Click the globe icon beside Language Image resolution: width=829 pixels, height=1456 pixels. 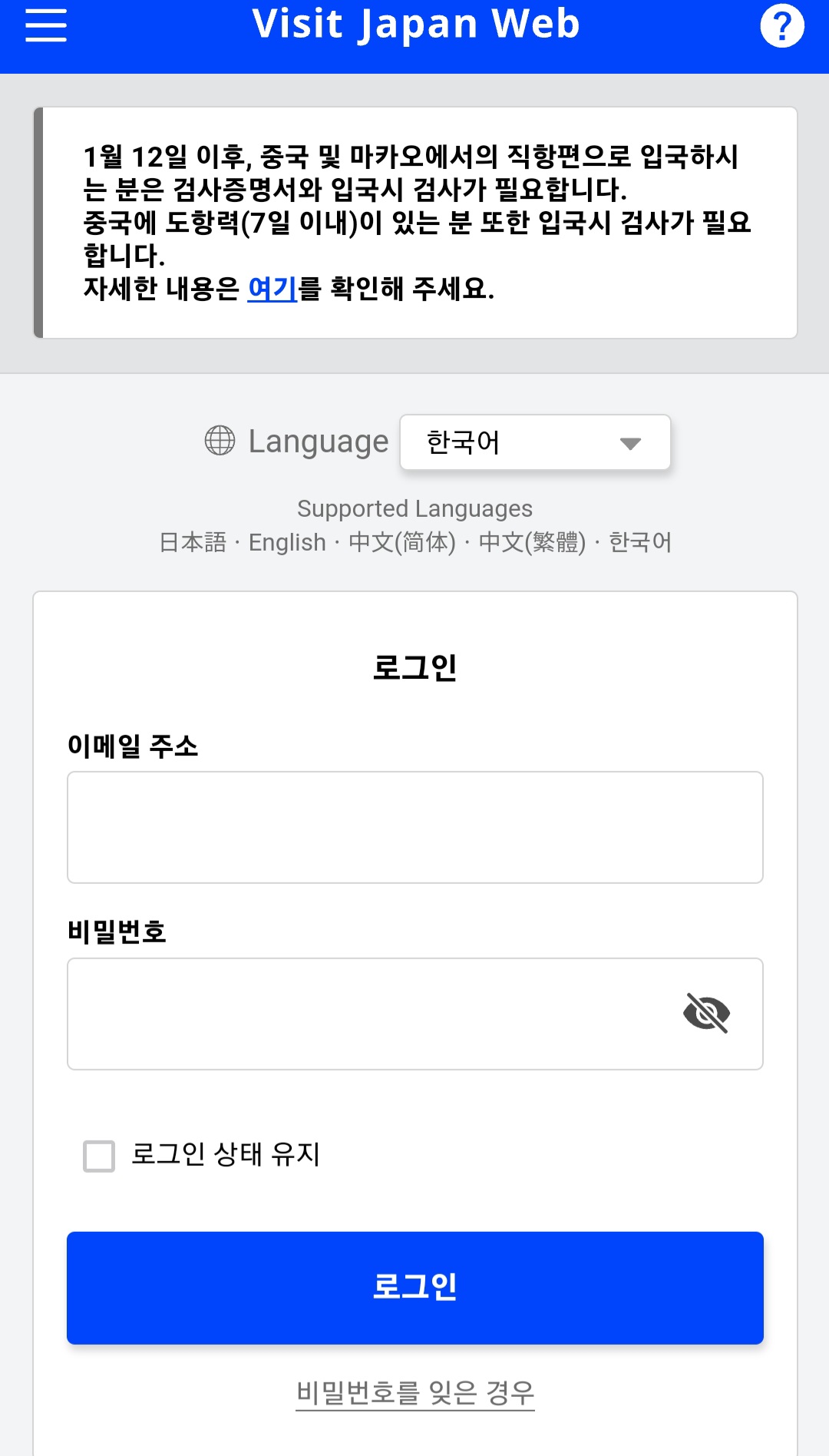click(x=220, y=441)
